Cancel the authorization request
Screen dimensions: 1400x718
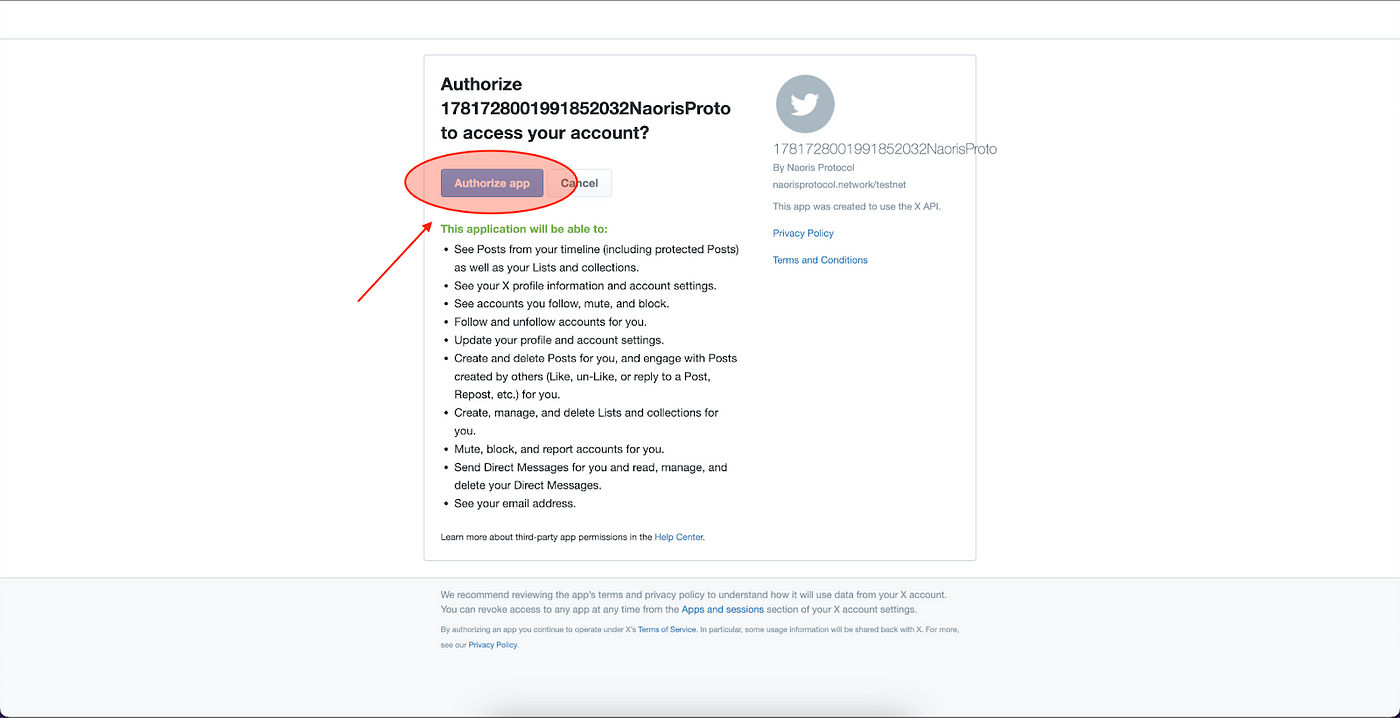click(579, 183)
